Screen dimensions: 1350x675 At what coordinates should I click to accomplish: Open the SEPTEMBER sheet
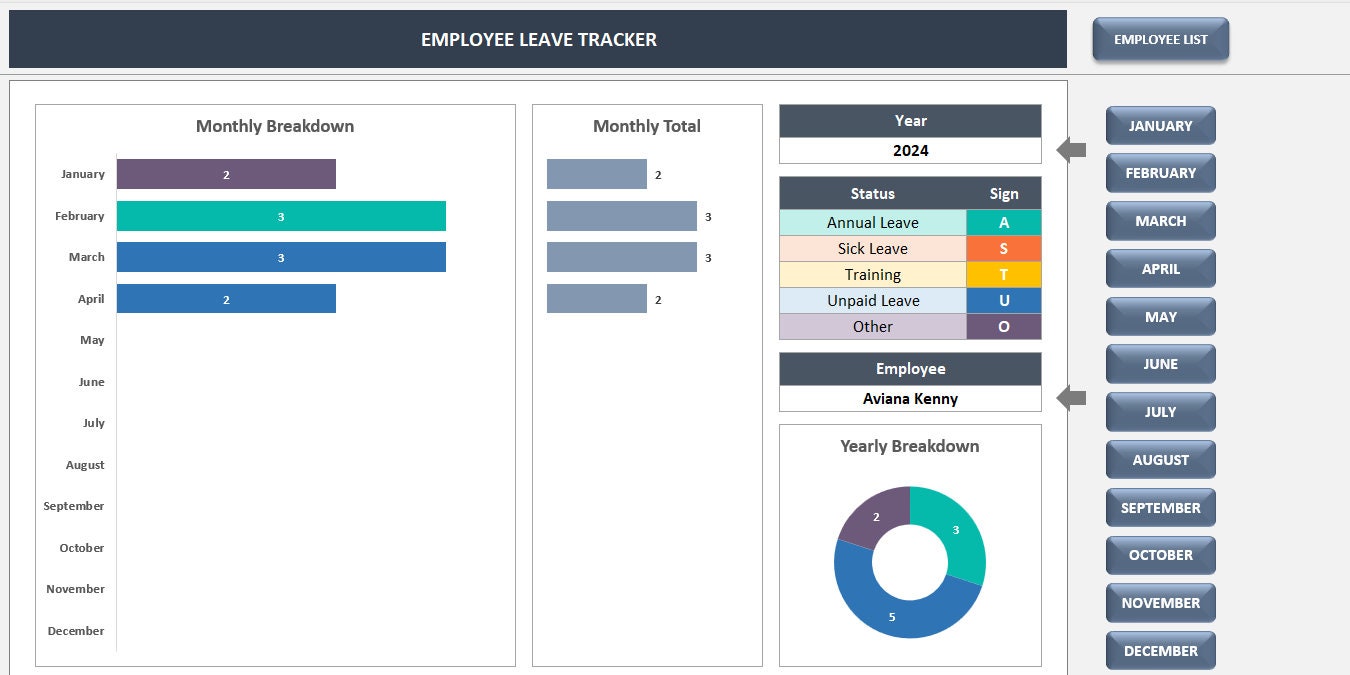pos(1160,507)
